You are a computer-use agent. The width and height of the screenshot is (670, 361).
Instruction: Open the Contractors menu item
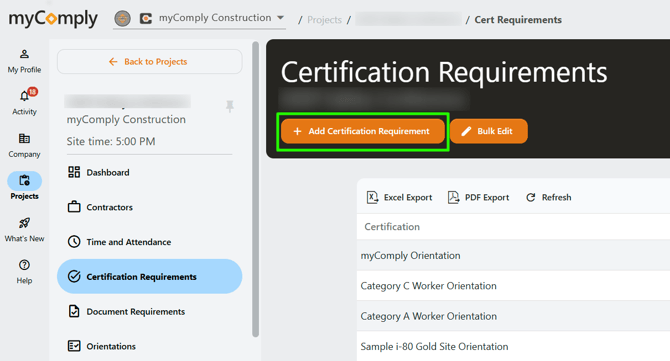[x=150, y=207]
